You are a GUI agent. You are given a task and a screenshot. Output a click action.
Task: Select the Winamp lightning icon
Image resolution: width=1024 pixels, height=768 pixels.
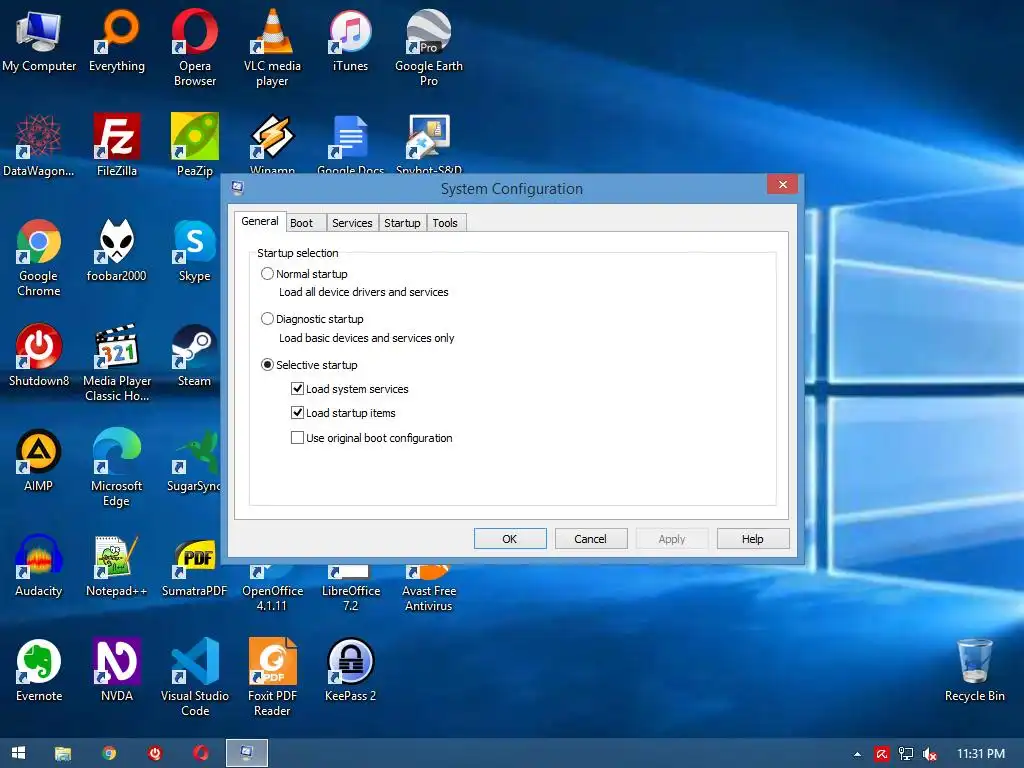click(272, 136)
